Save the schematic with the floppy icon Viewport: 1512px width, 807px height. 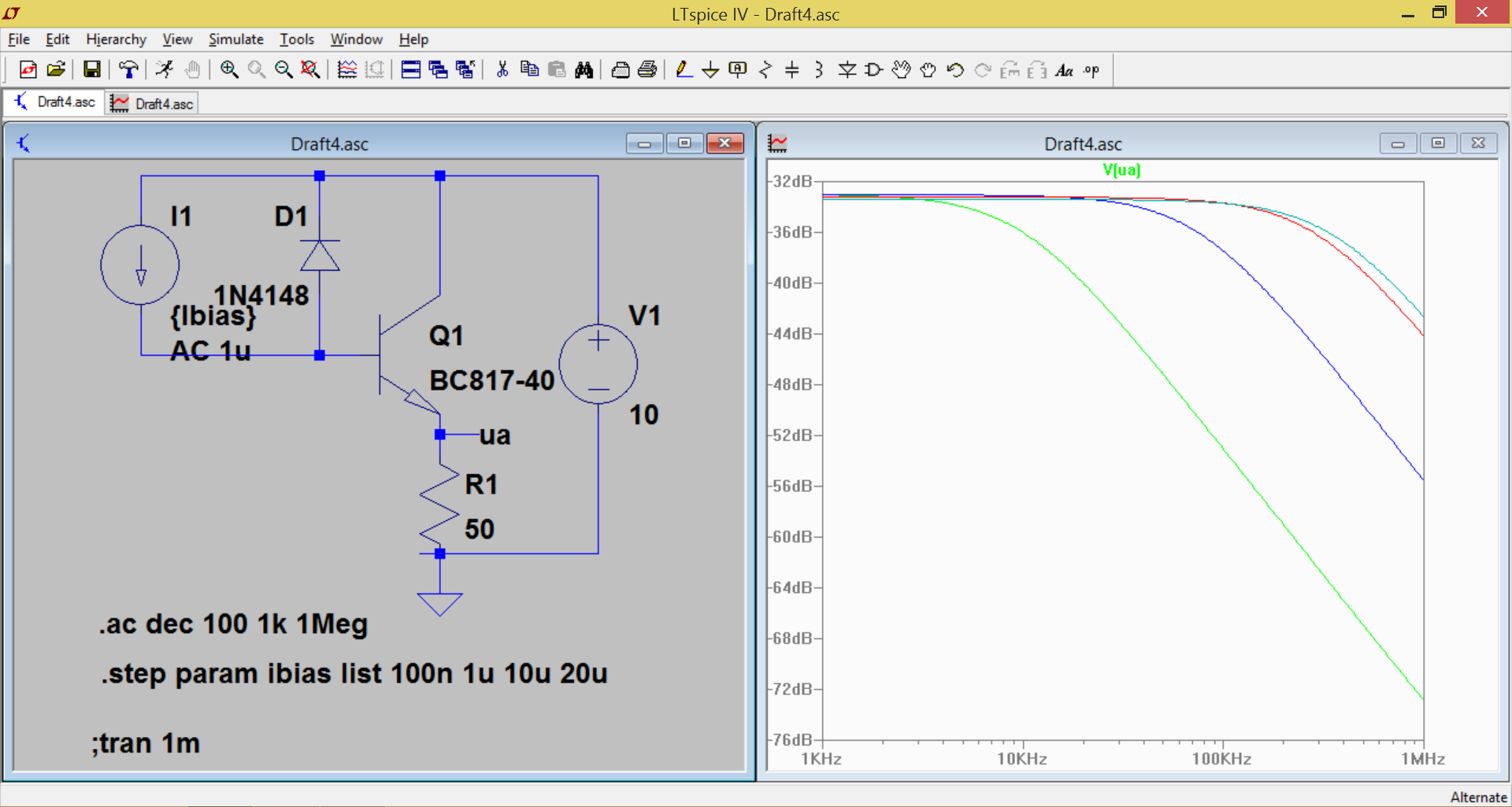[x=92, y=70]
